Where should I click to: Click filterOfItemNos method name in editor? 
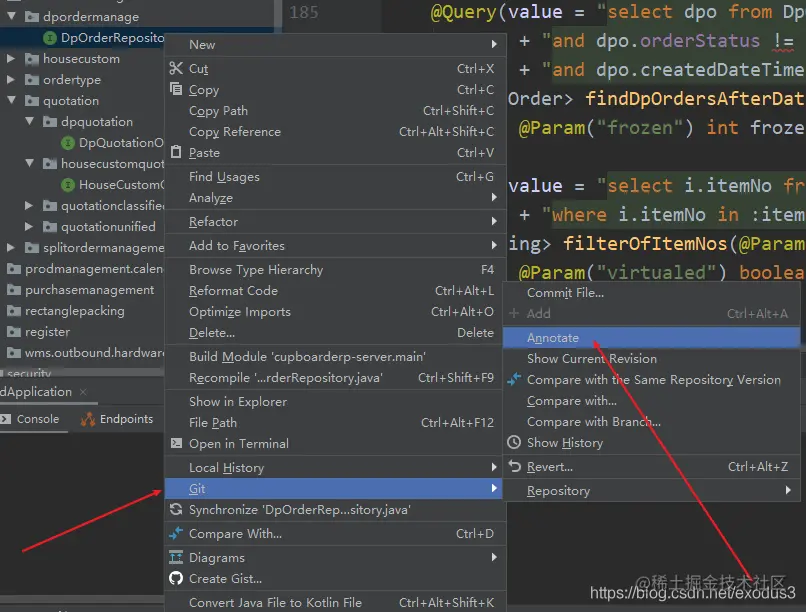tap(646, 243)
